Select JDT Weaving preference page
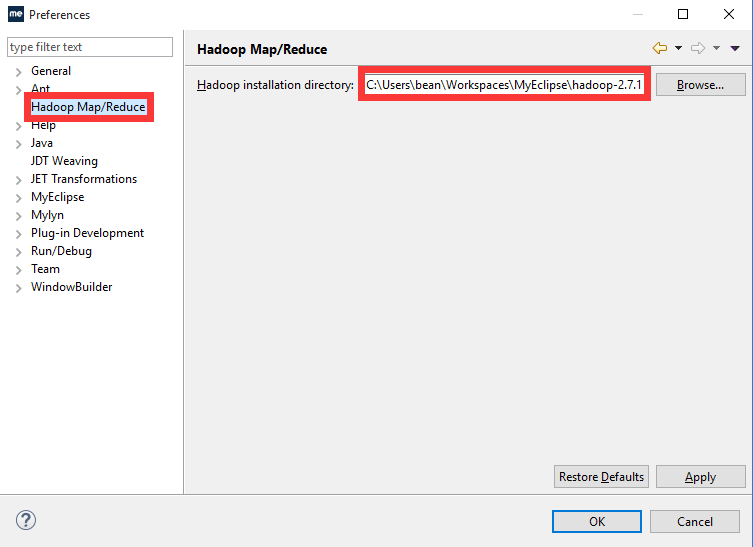 (x=64, y=161)
